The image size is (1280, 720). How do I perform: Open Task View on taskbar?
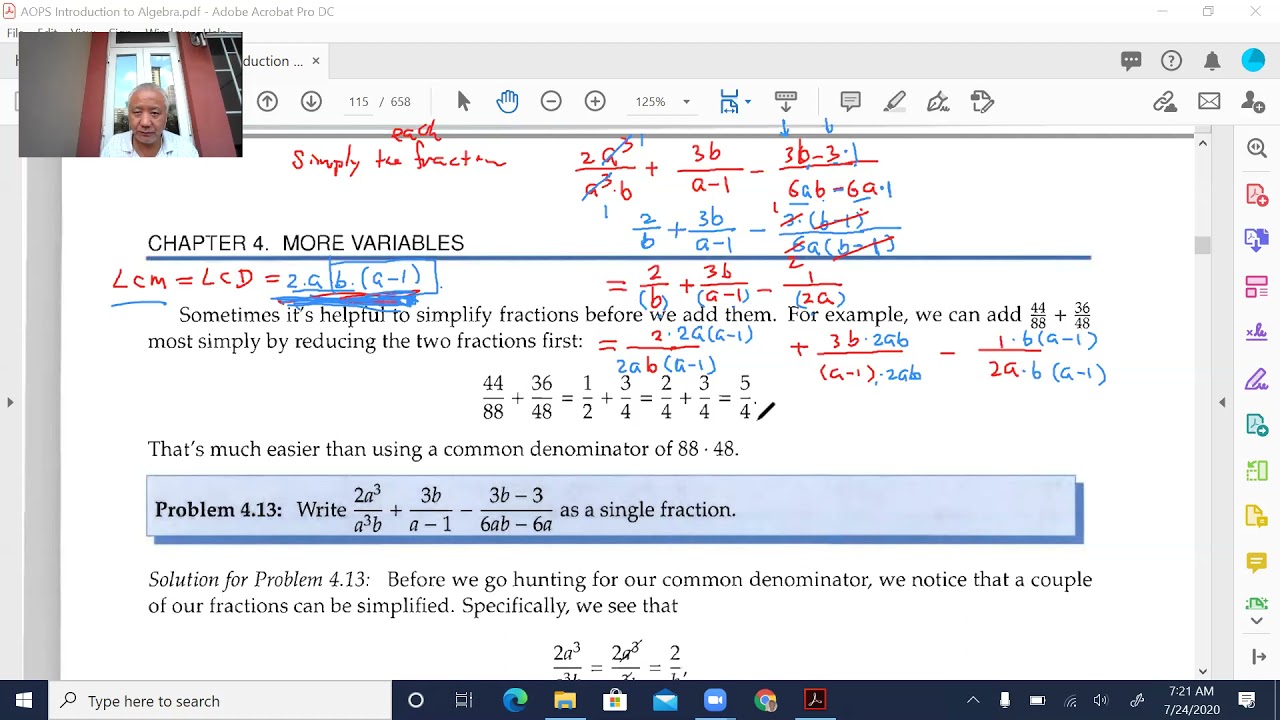pyautogui.click(x=463, y=700)
